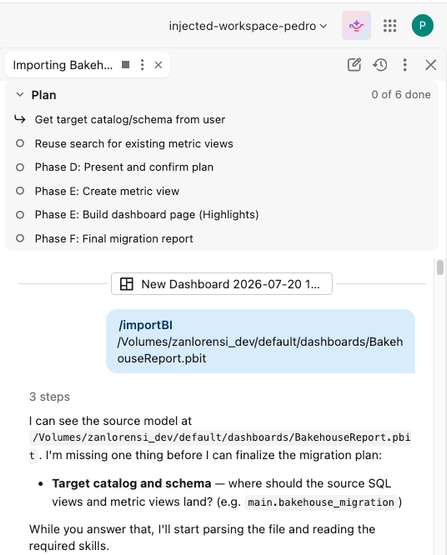
Task: Click the chat scrollbar thumb
Action: 440,268
